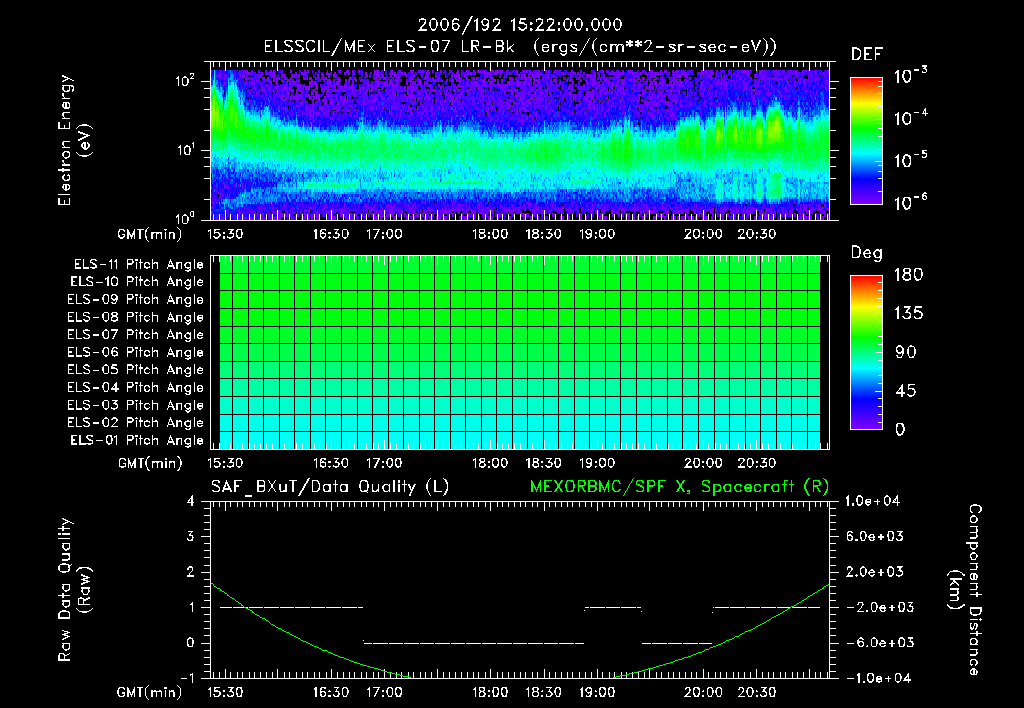Click the 10^-6 value on DEF scale
The height and width of the screenshot is (708, 1024).
910,202
